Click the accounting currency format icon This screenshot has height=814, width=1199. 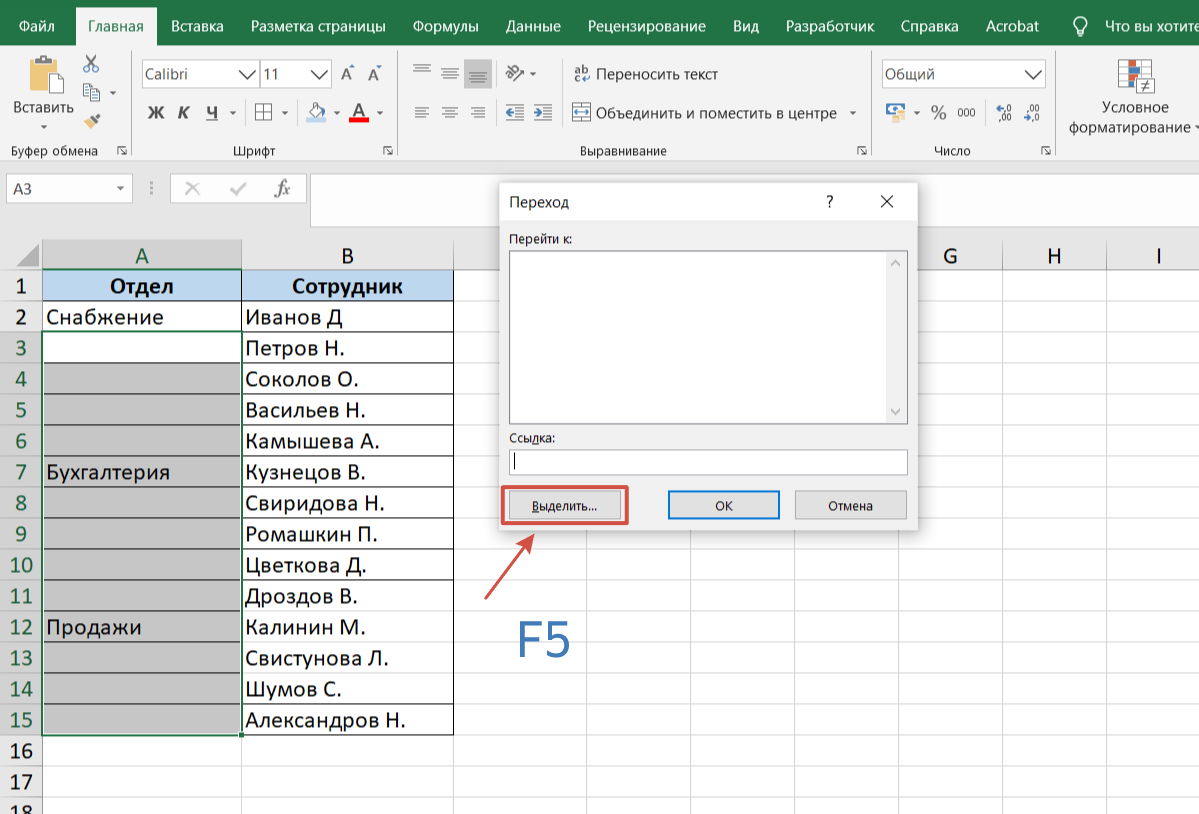[895, 113]
